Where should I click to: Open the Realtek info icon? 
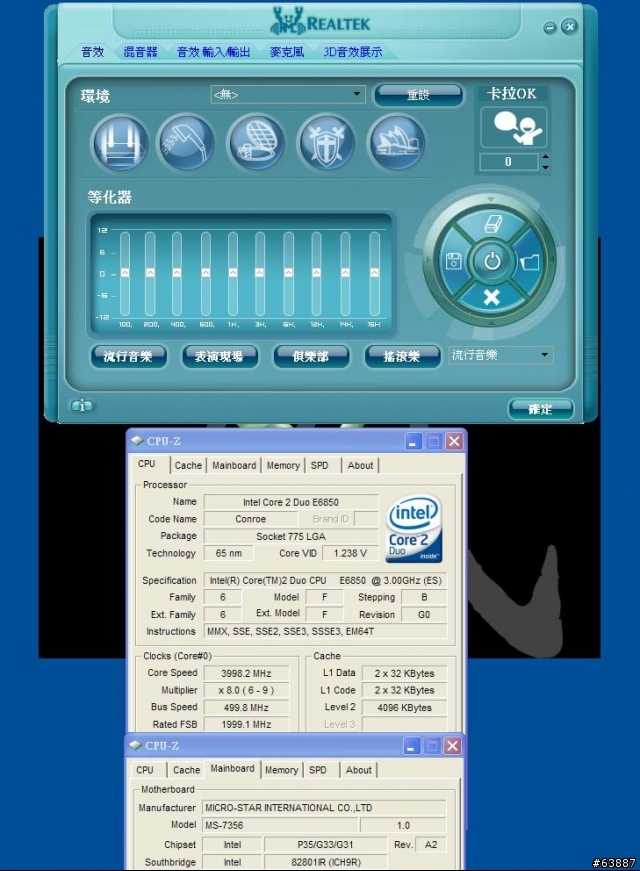coord(82,406)
